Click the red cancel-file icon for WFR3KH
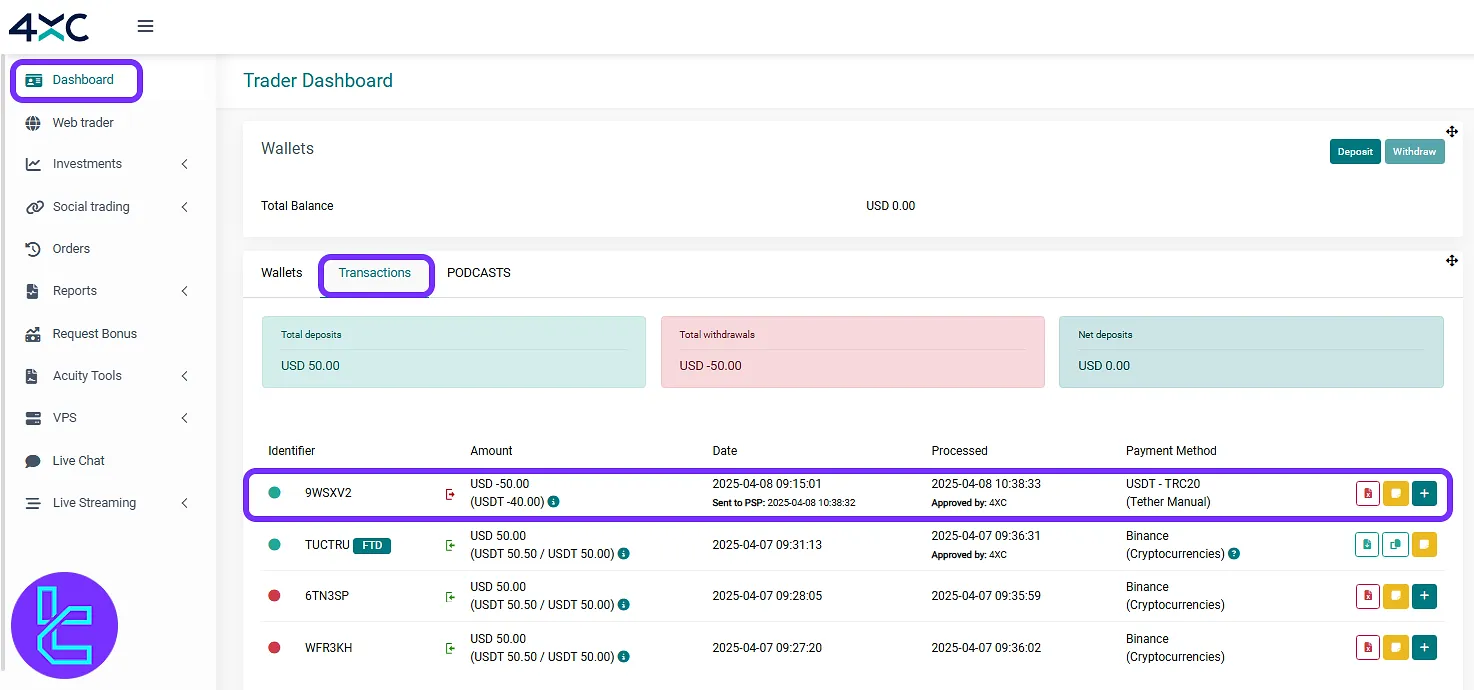 coord(1368,647)
